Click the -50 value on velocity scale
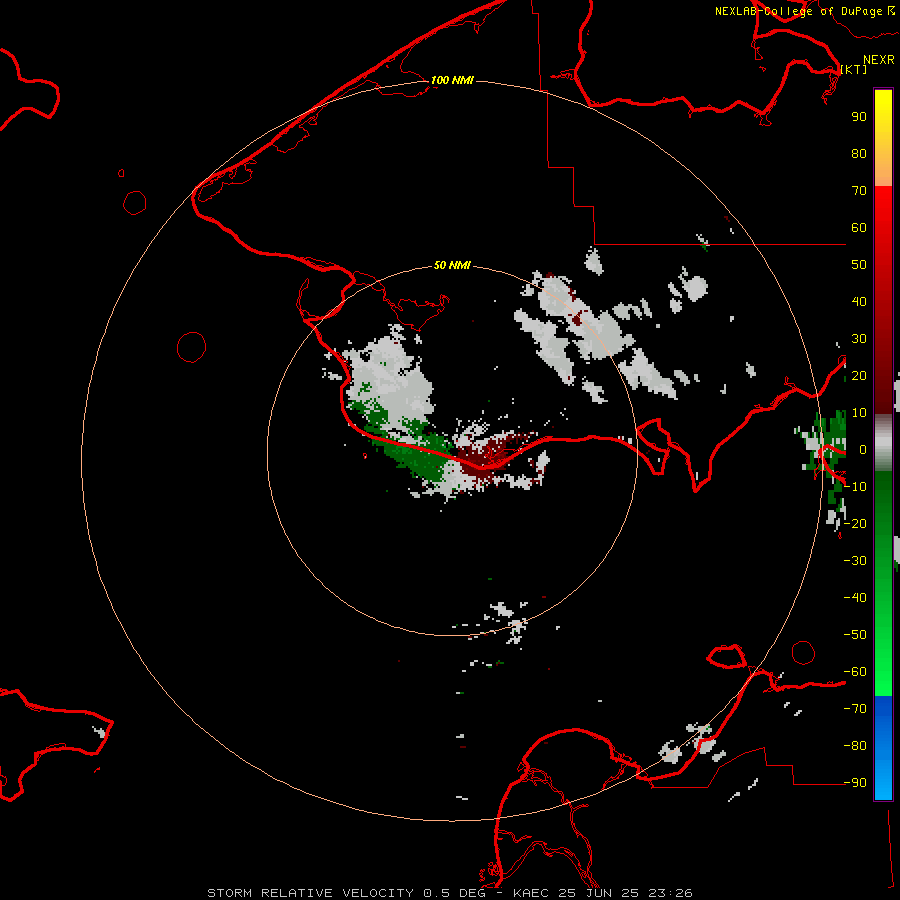 [x=855, y=634]
